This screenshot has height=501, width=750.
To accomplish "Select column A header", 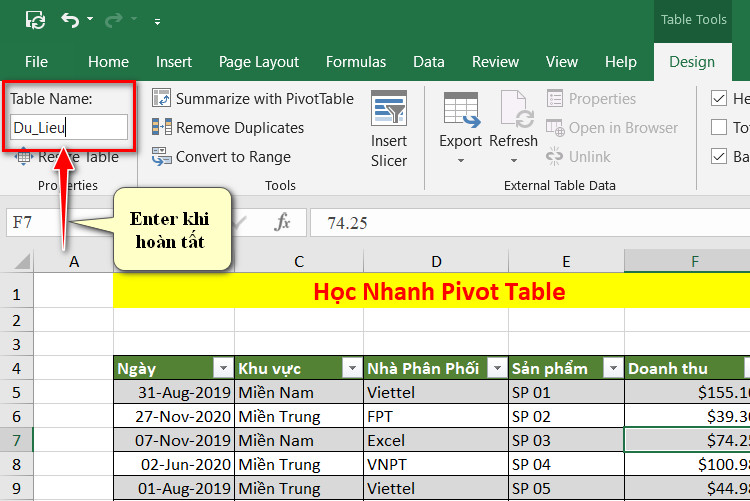I will (74, 262).
